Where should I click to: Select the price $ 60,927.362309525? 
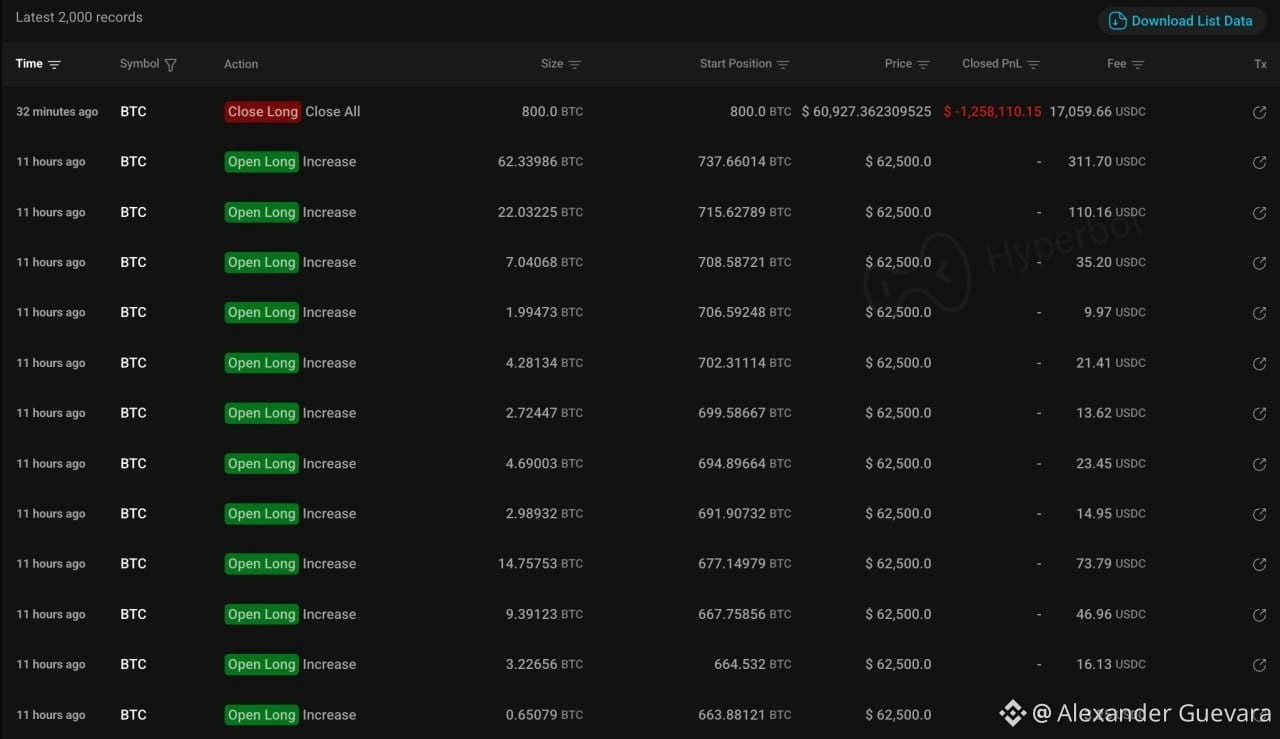[866, 112]
